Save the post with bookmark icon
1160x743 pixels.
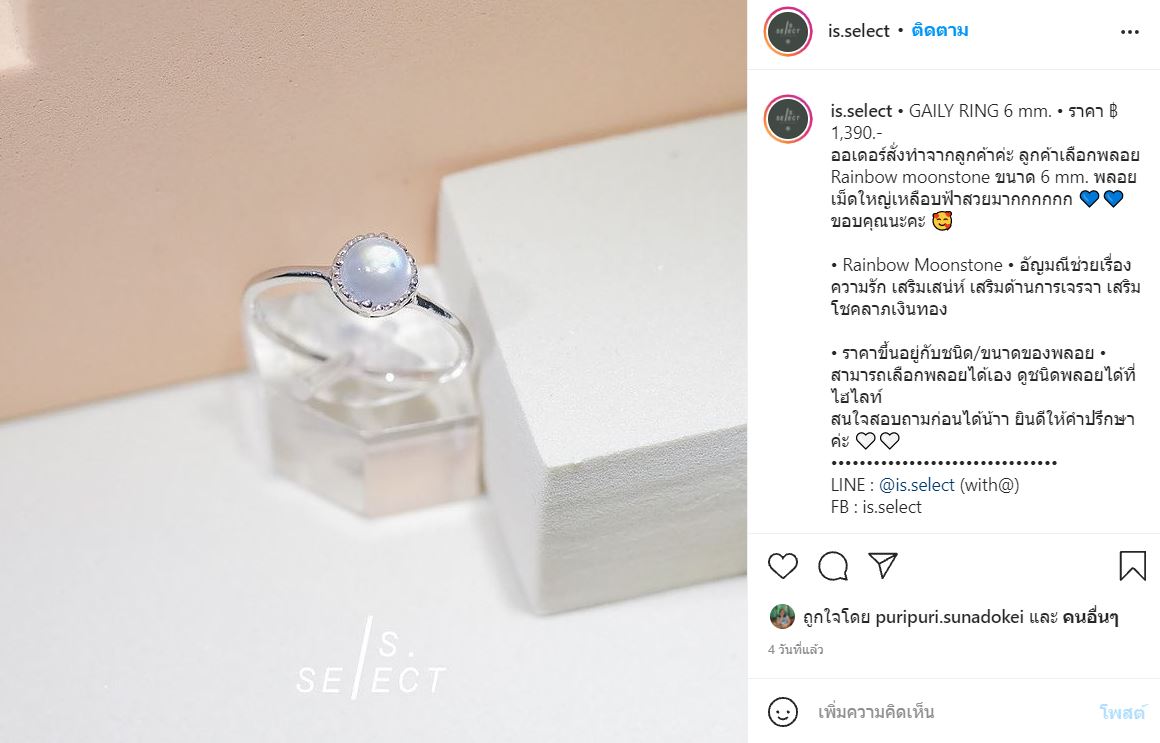(x=1132, y=566)
